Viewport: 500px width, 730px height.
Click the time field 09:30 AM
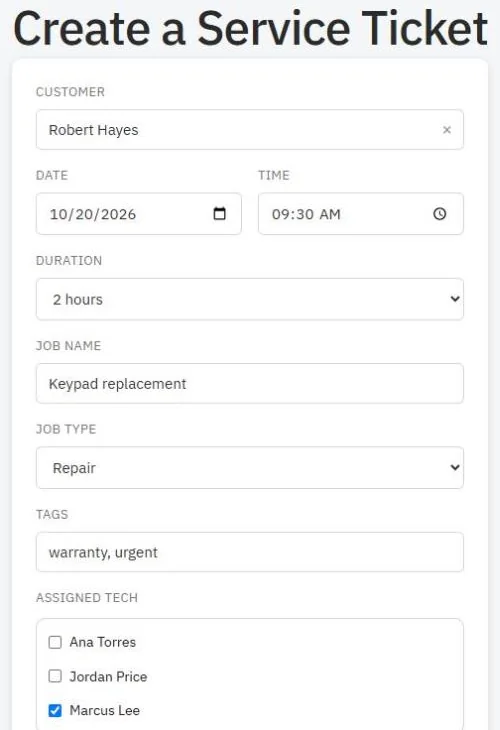pyautogui.click(x=361, y=214)
